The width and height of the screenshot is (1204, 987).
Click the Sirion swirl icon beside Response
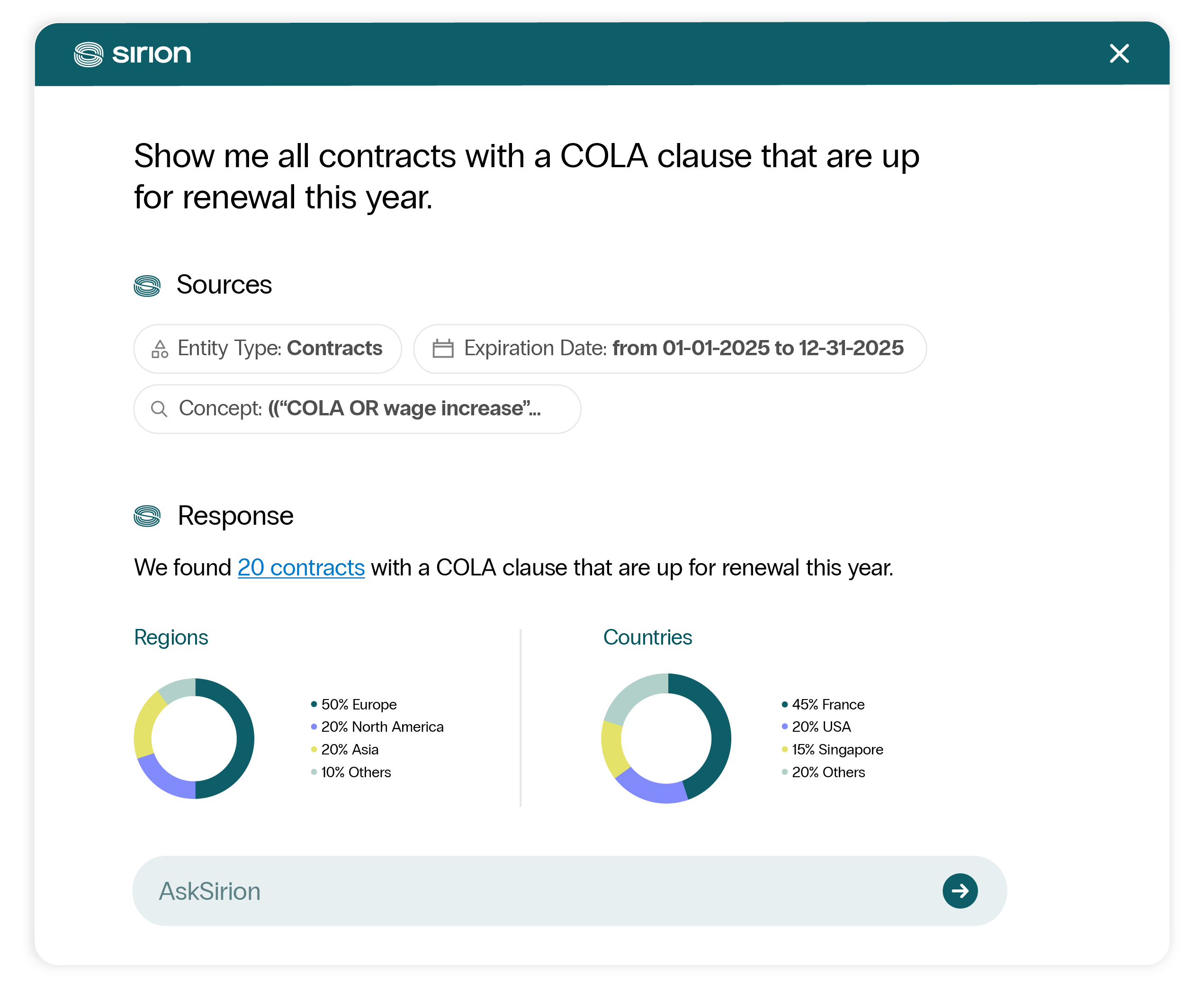tap(147, 516)
